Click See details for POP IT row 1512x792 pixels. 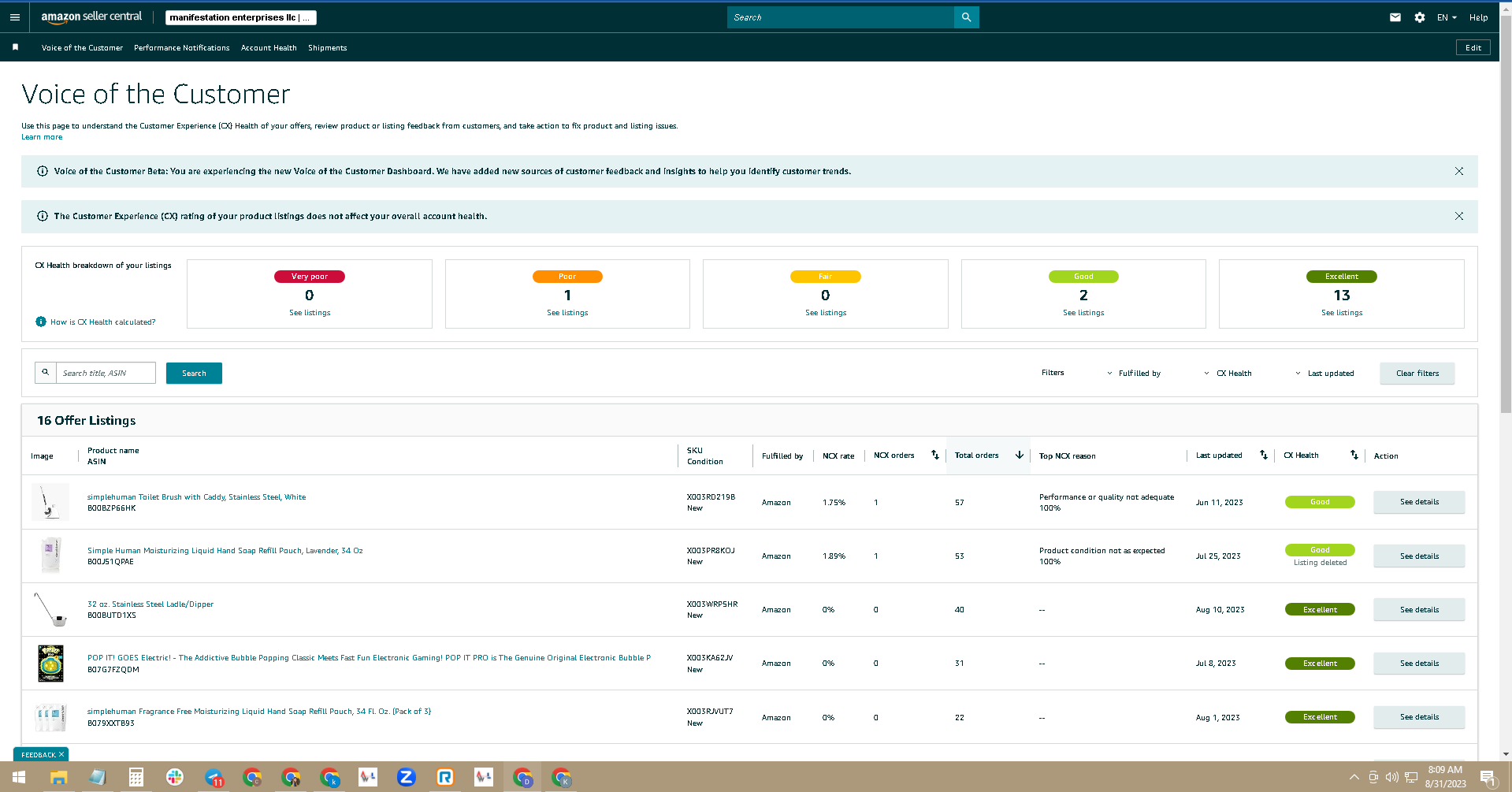[1419, 664]
